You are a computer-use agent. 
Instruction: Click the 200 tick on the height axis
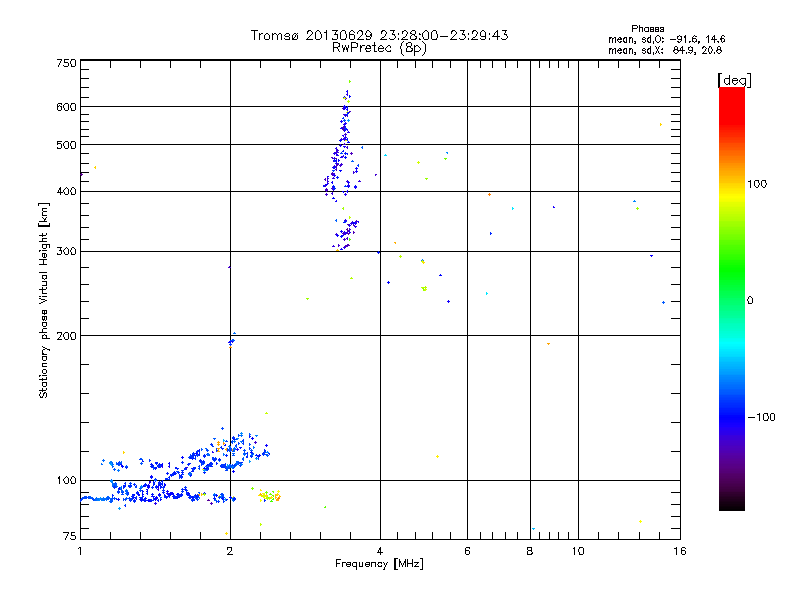coord(66,336)
